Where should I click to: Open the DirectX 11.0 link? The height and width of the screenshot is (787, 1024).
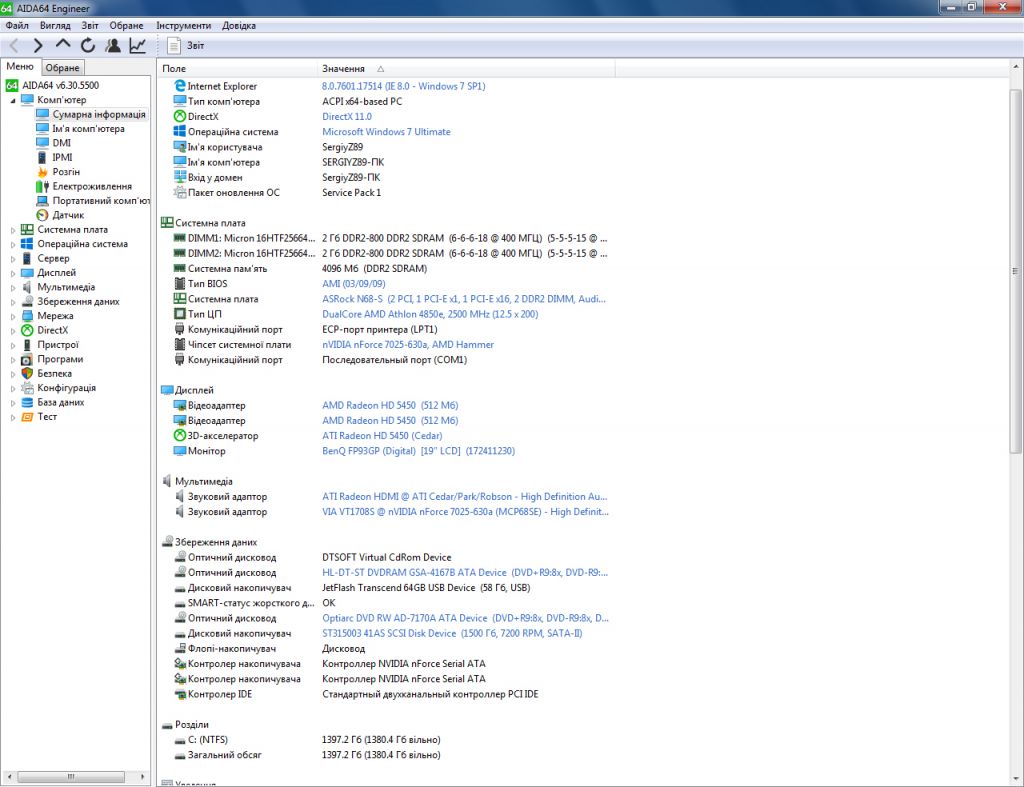tap(347, 116)
